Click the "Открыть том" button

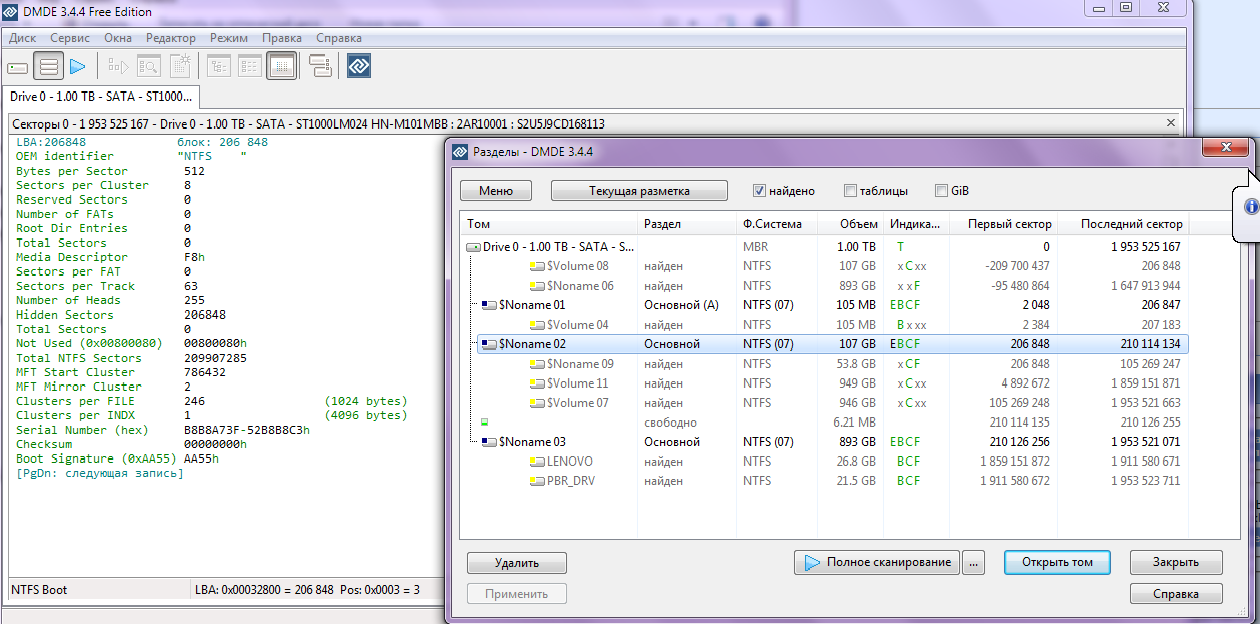(x=1057, y=562)
